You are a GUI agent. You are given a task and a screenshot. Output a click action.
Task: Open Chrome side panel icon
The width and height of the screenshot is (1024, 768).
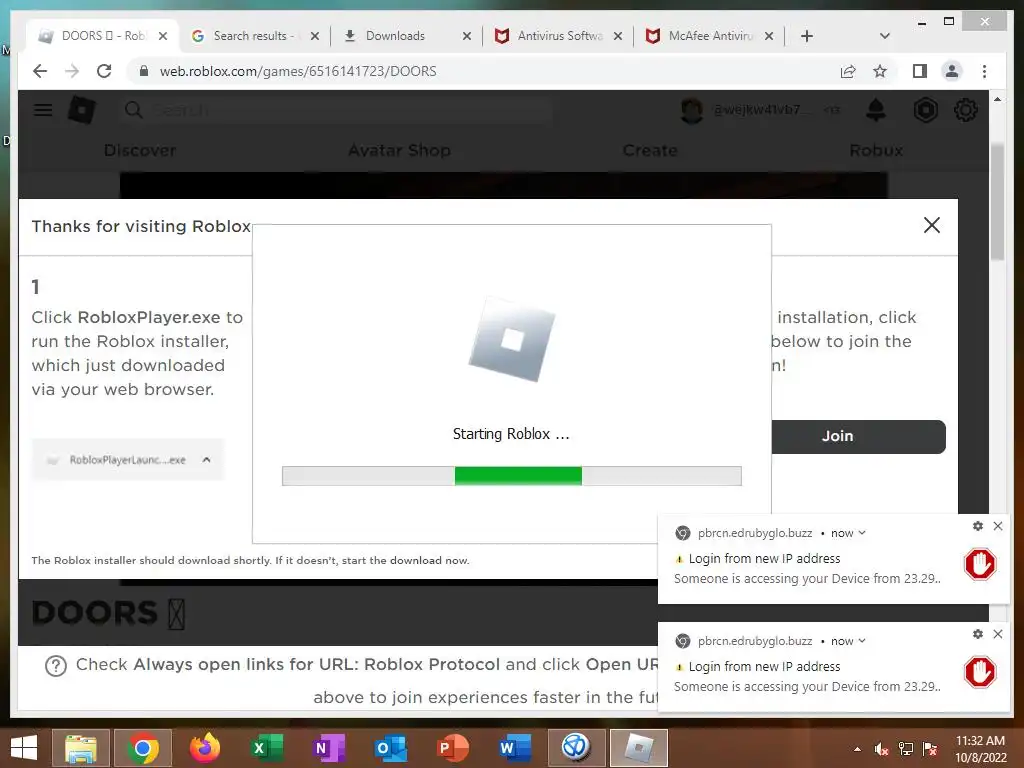pos(920,71)
